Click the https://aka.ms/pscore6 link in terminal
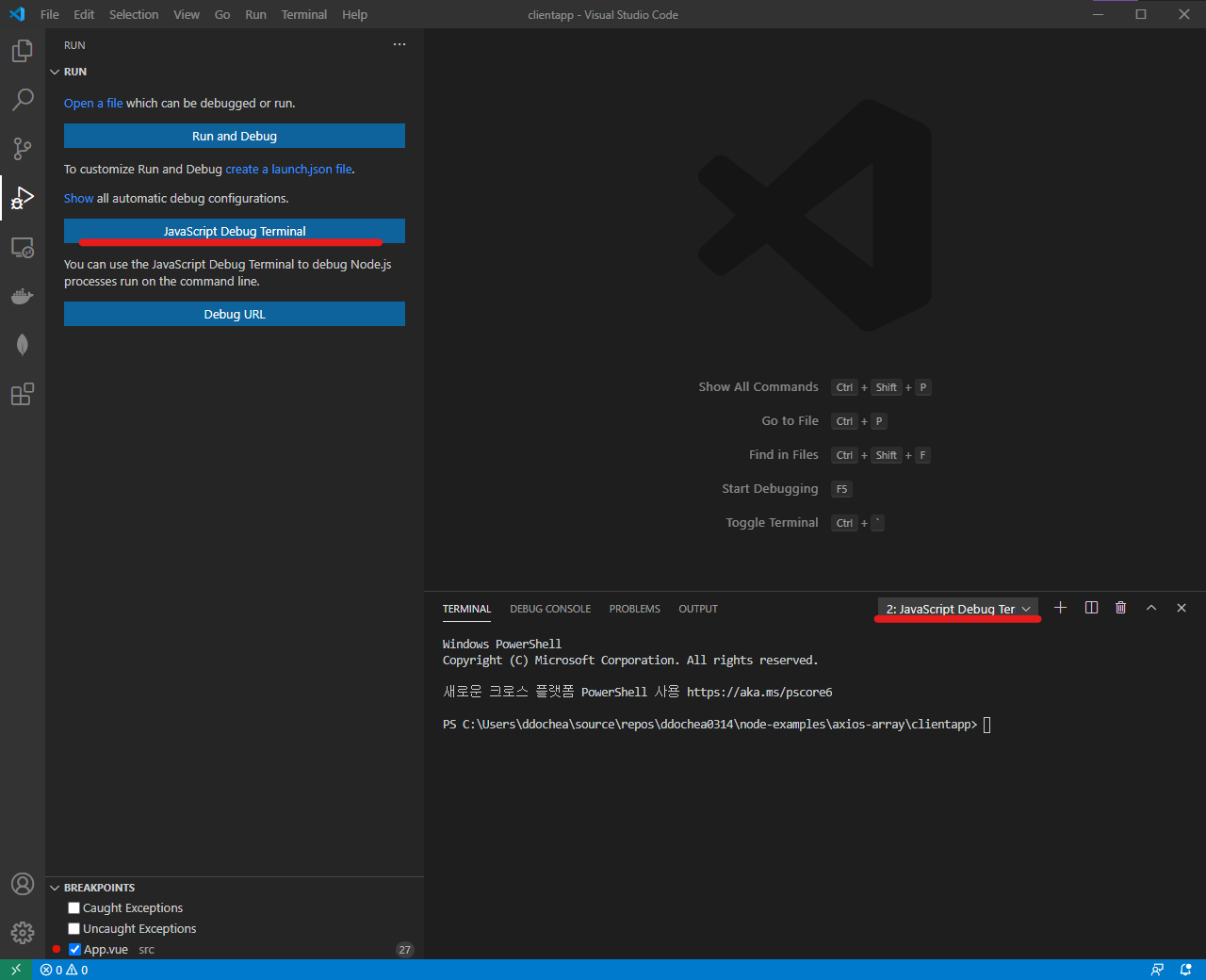 [759, 692]
